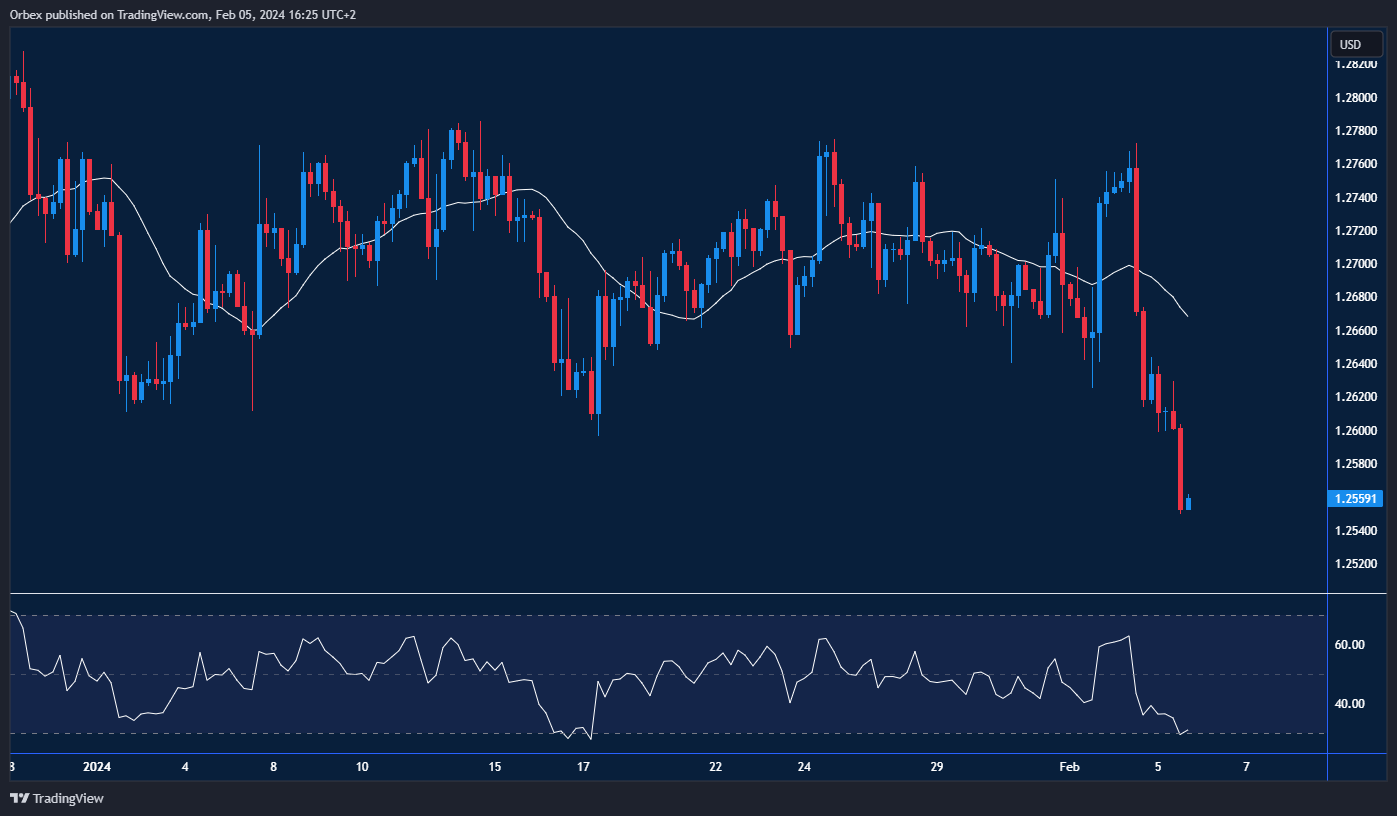Click the Feb month marker on time axis

click(1069, 767)
